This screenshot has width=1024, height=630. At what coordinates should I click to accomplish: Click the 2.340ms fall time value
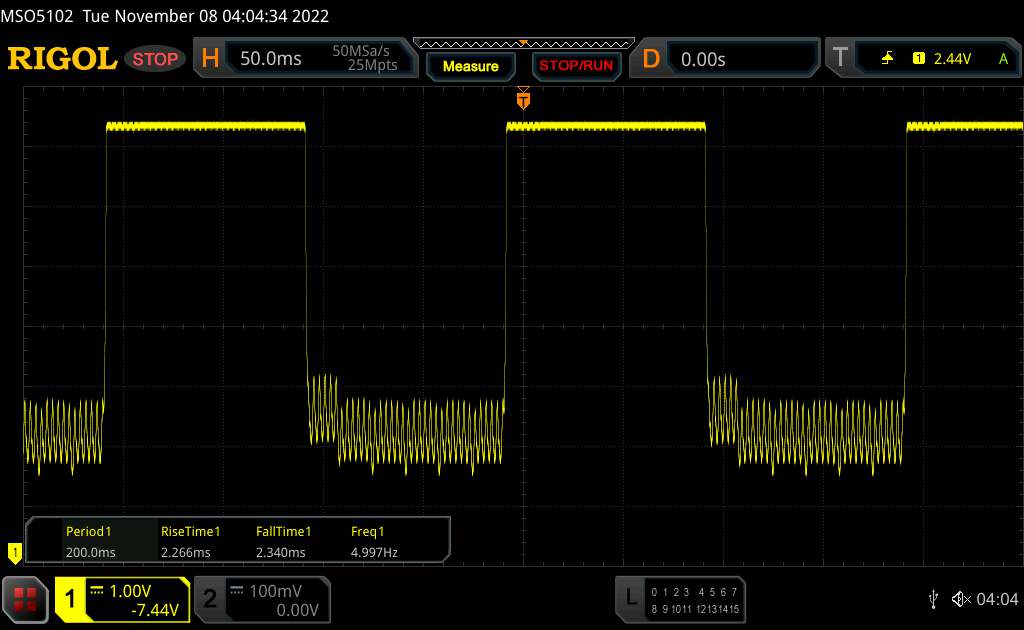(280, 552)
